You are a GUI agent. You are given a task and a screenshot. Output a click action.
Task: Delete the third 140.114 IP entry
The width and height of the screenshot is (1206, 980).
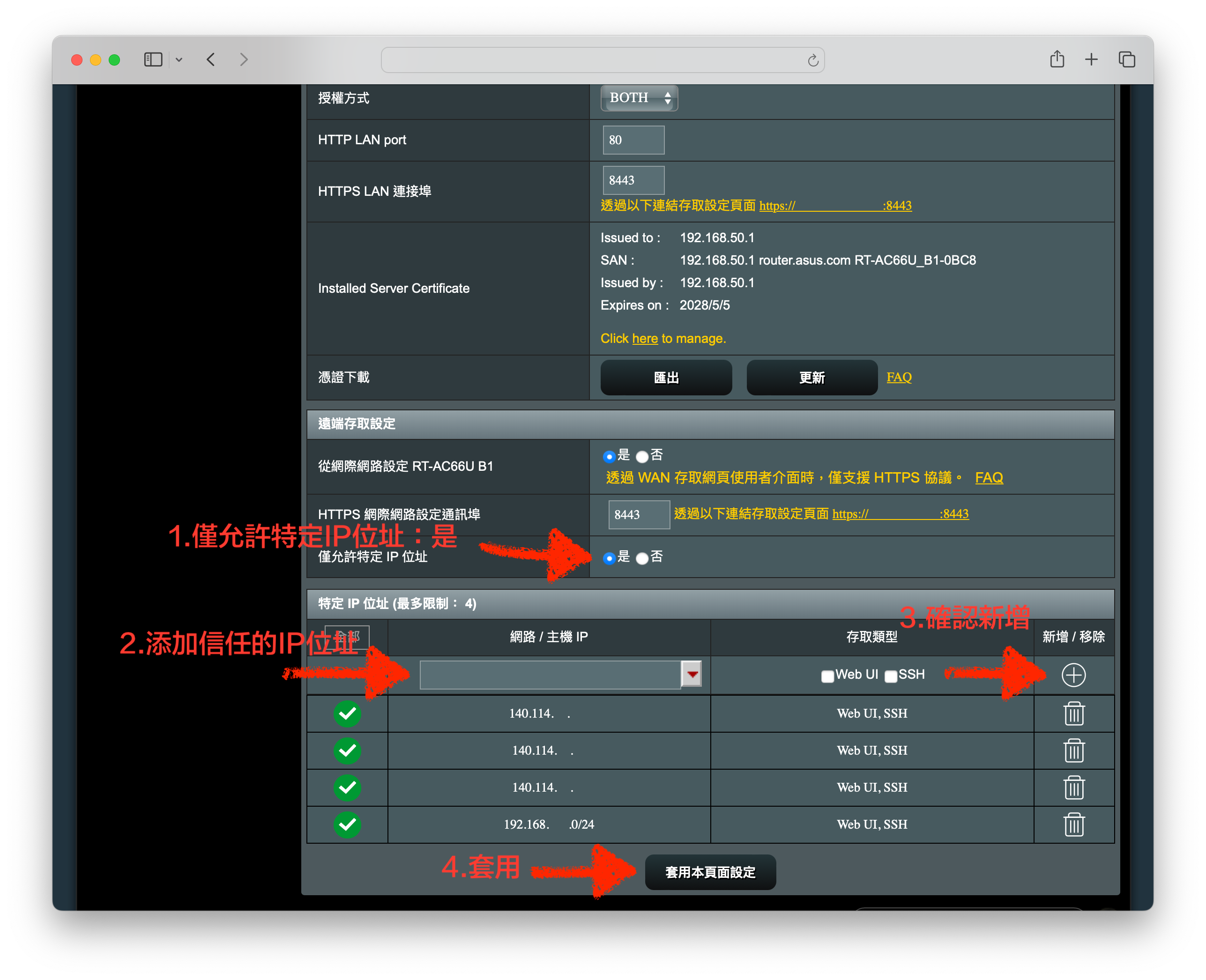click(x=1074, y=787)
